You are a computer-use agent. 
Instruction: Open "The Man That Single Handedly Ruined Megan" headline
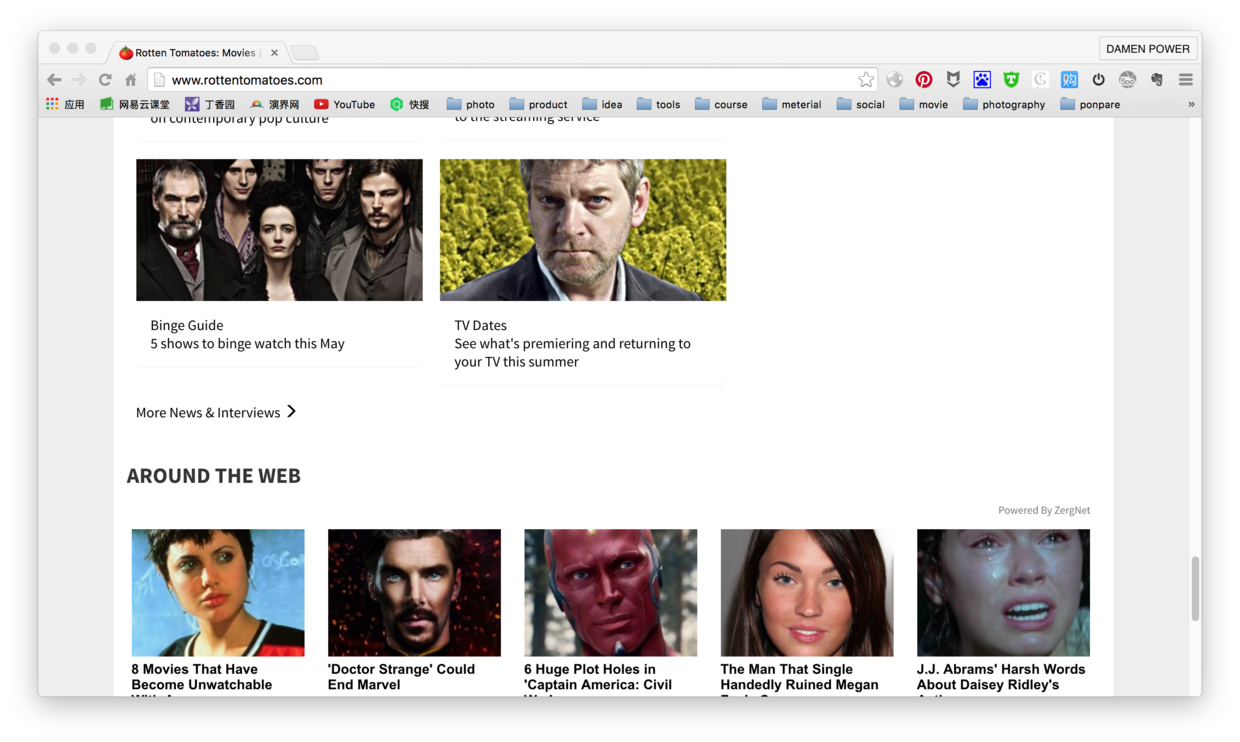[x=800, y=679]
